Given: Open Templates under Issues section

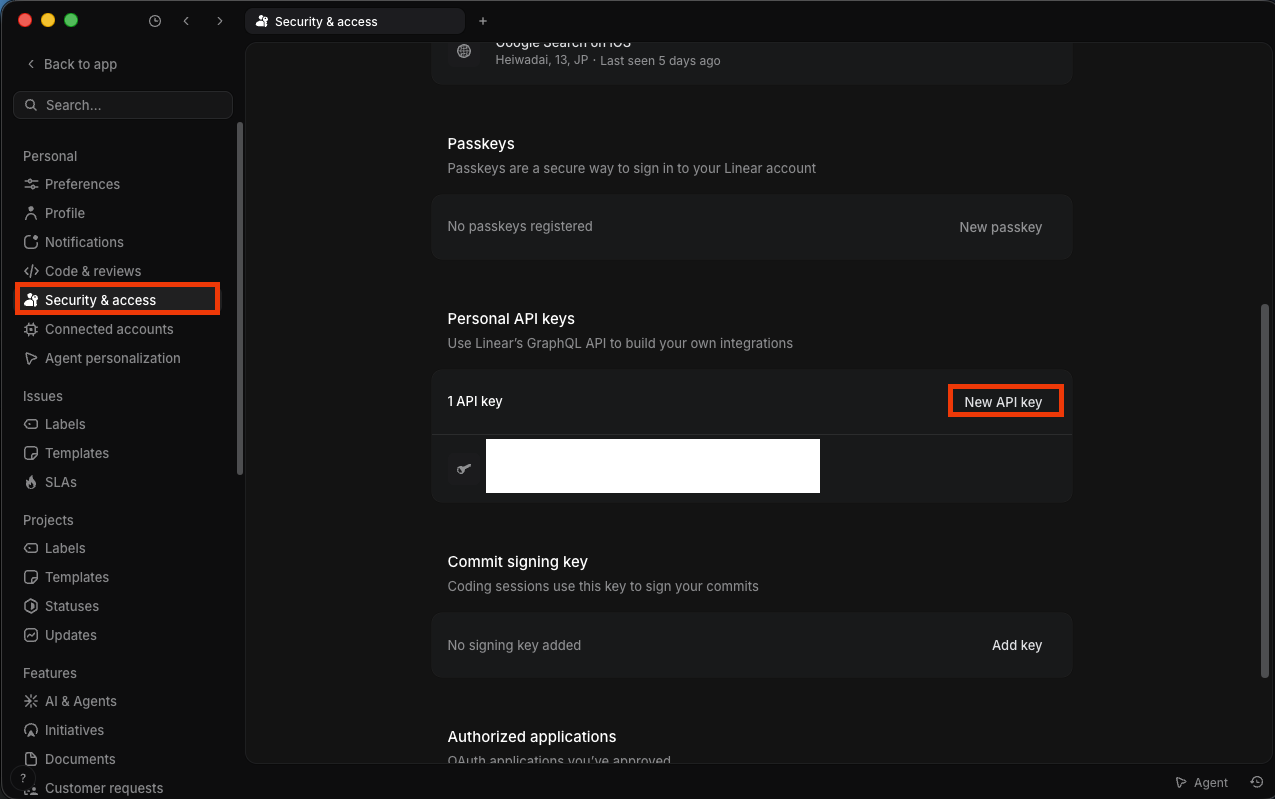Looking at the screenshot, I should 77,453.
